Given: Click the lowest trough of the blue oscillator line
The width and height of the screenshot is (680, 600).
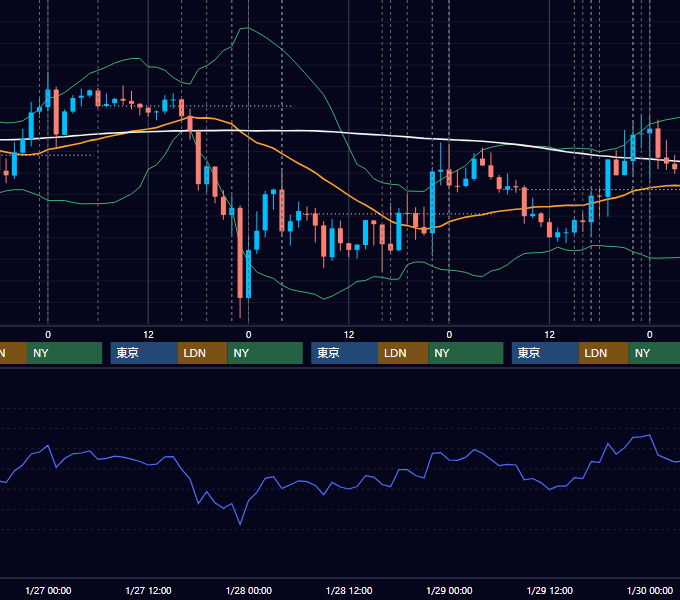Looking at the screenshot, I should [x=240, y=525].
